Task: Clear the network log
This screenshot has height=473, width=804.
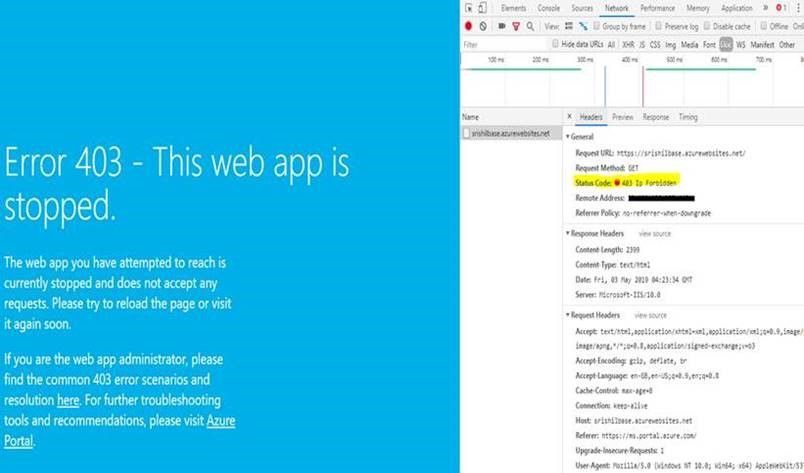Action: point(483,26)
